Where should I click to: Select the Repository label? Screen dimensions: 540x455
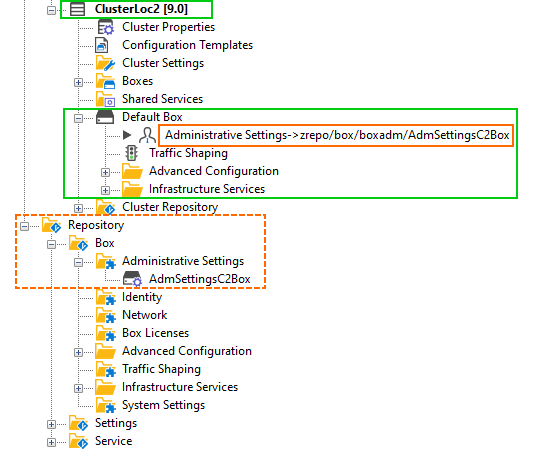[96, 225]
